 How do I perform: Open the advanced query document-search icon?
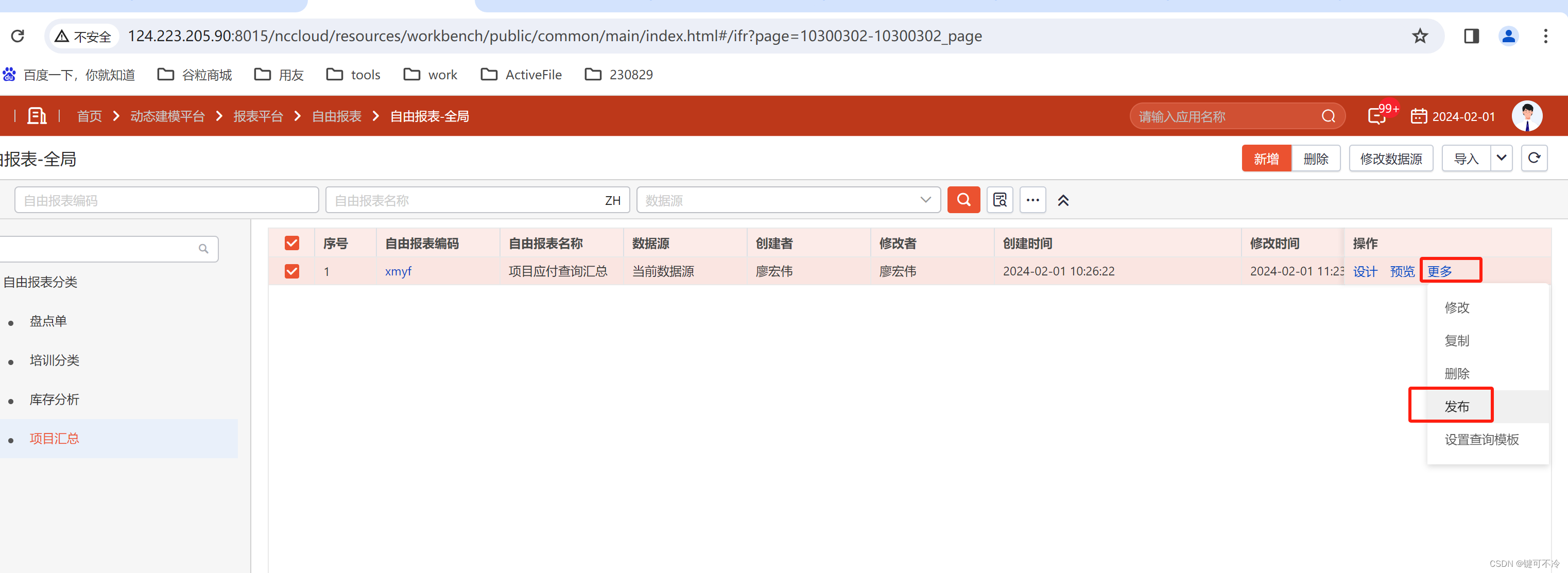click(x=1000, y=200)
